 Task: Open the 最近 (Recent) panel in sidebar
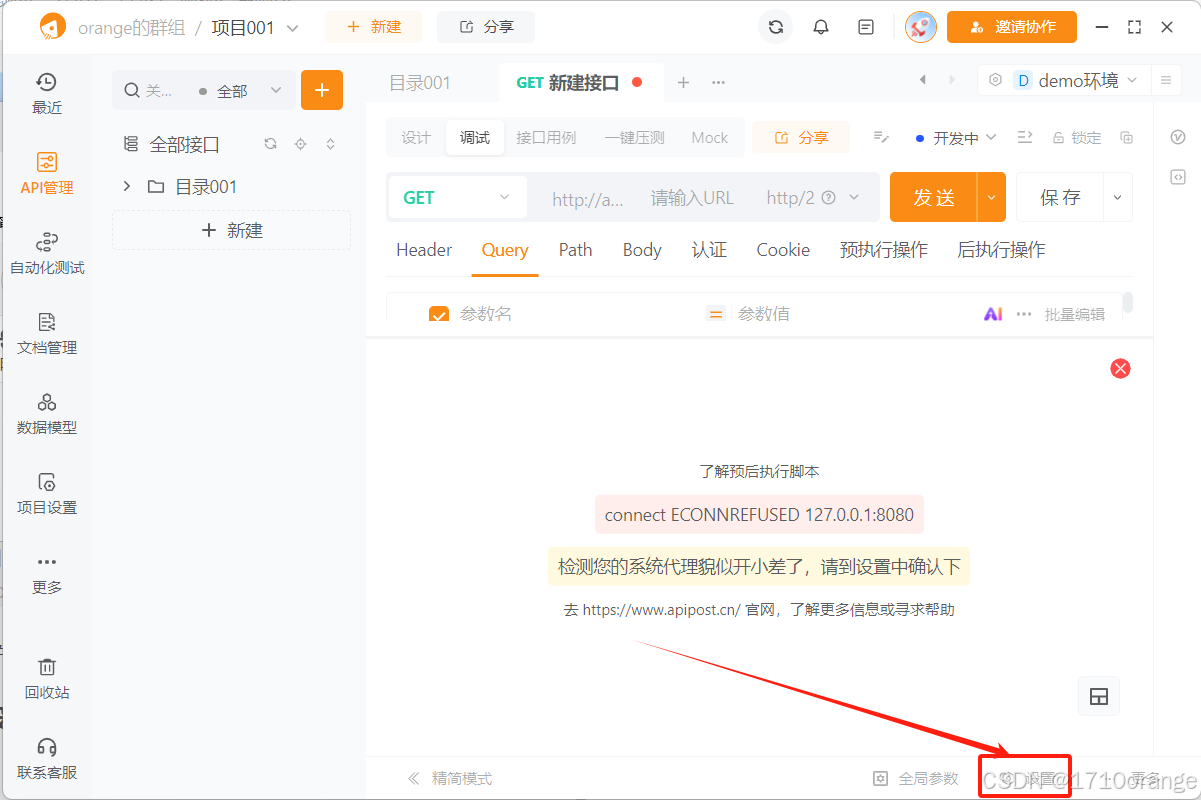(x=46, y=94)
